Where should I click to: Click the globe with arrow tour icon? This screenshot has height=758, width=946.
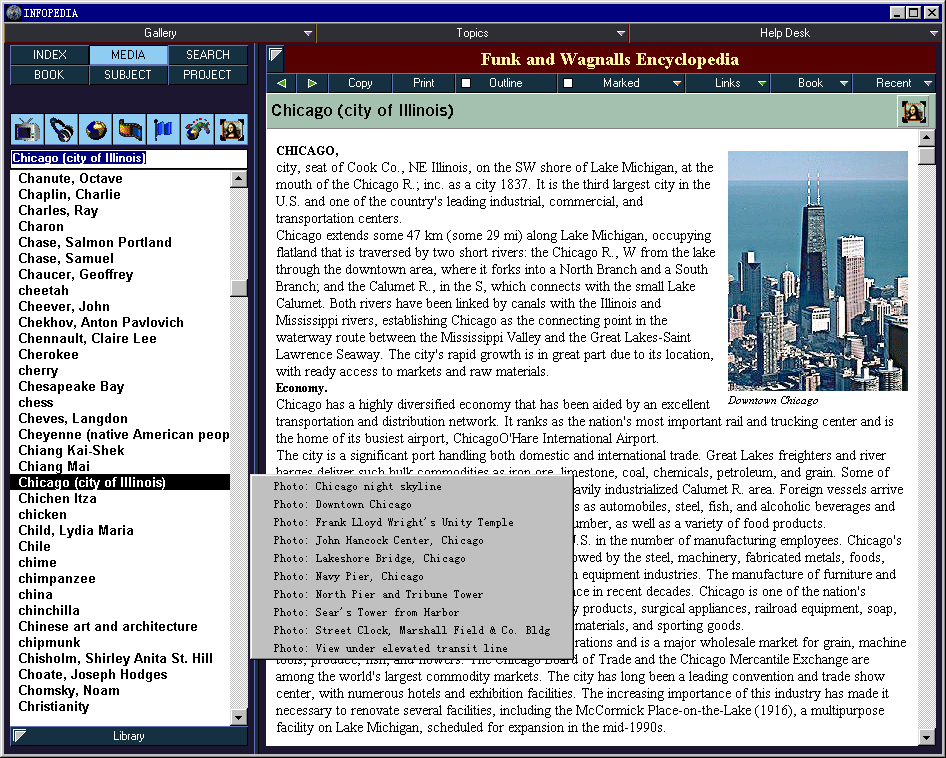pos(197,129)
